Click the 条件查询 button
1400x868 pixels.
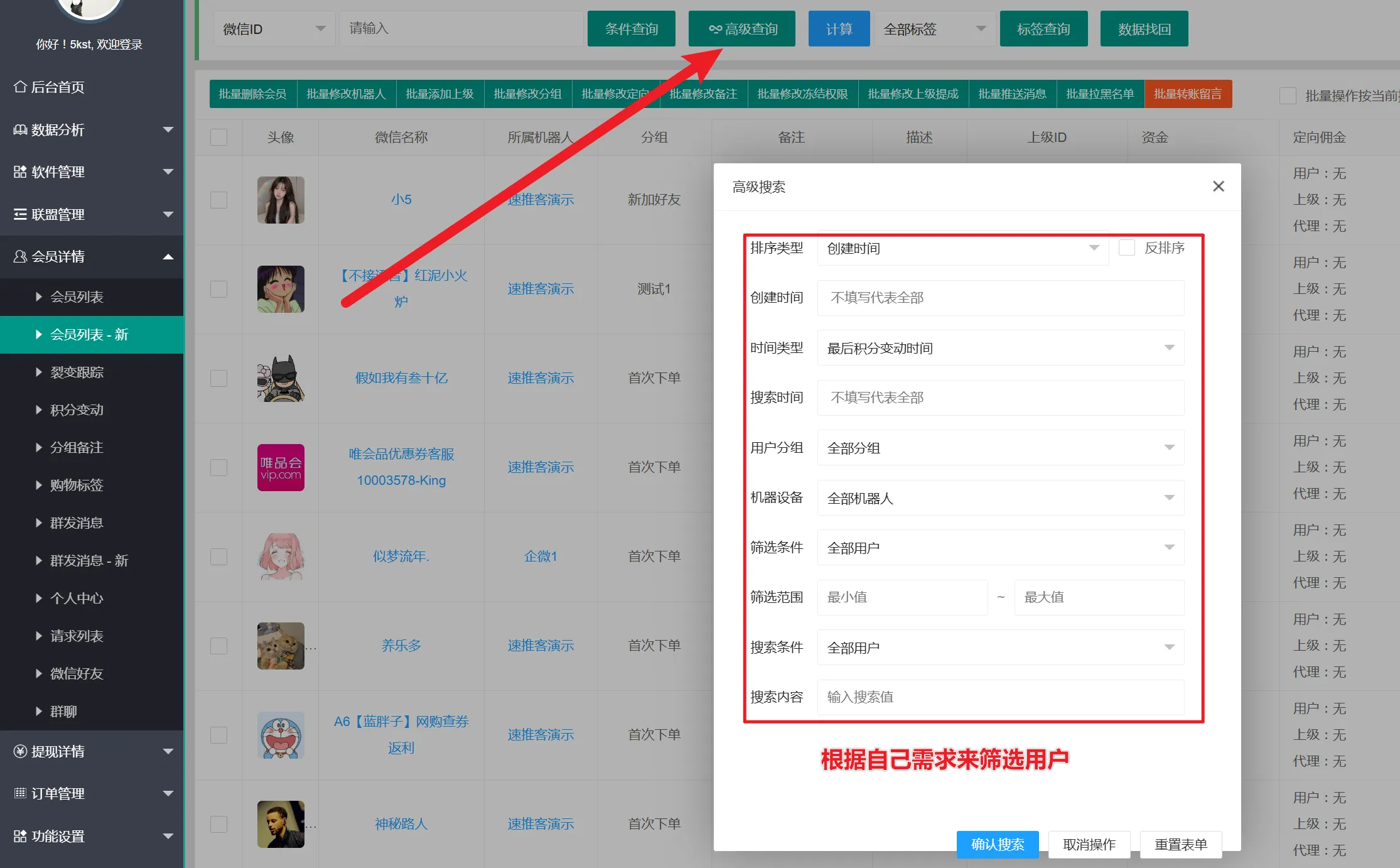631,29
